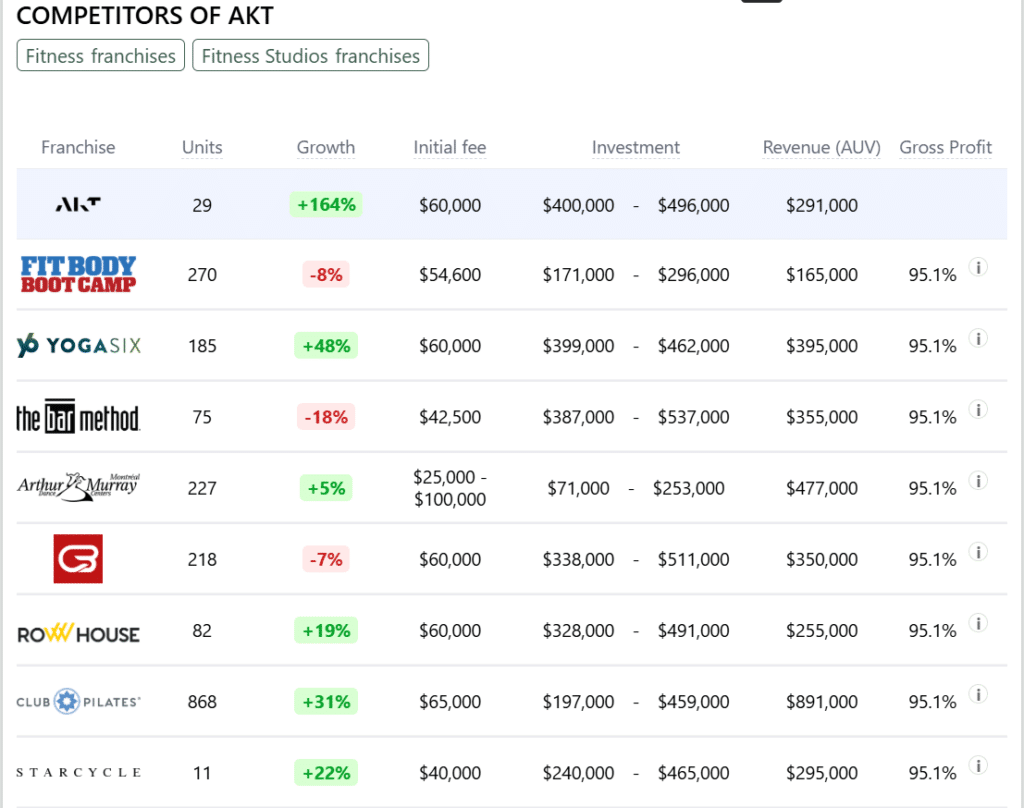Open the red CycleBar logo
Image resolution: width=1024 pixels, height=808 pixels.
click(78, 558)
